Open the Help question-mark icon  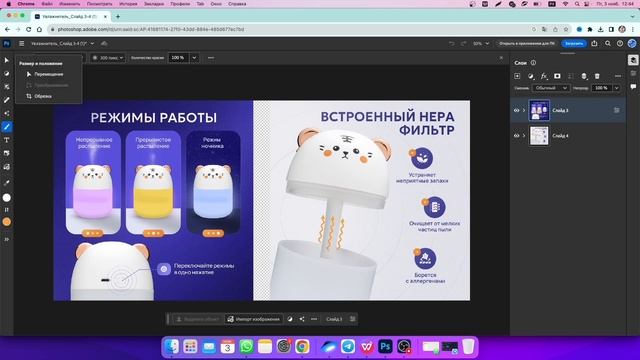[x=620, y=43]
